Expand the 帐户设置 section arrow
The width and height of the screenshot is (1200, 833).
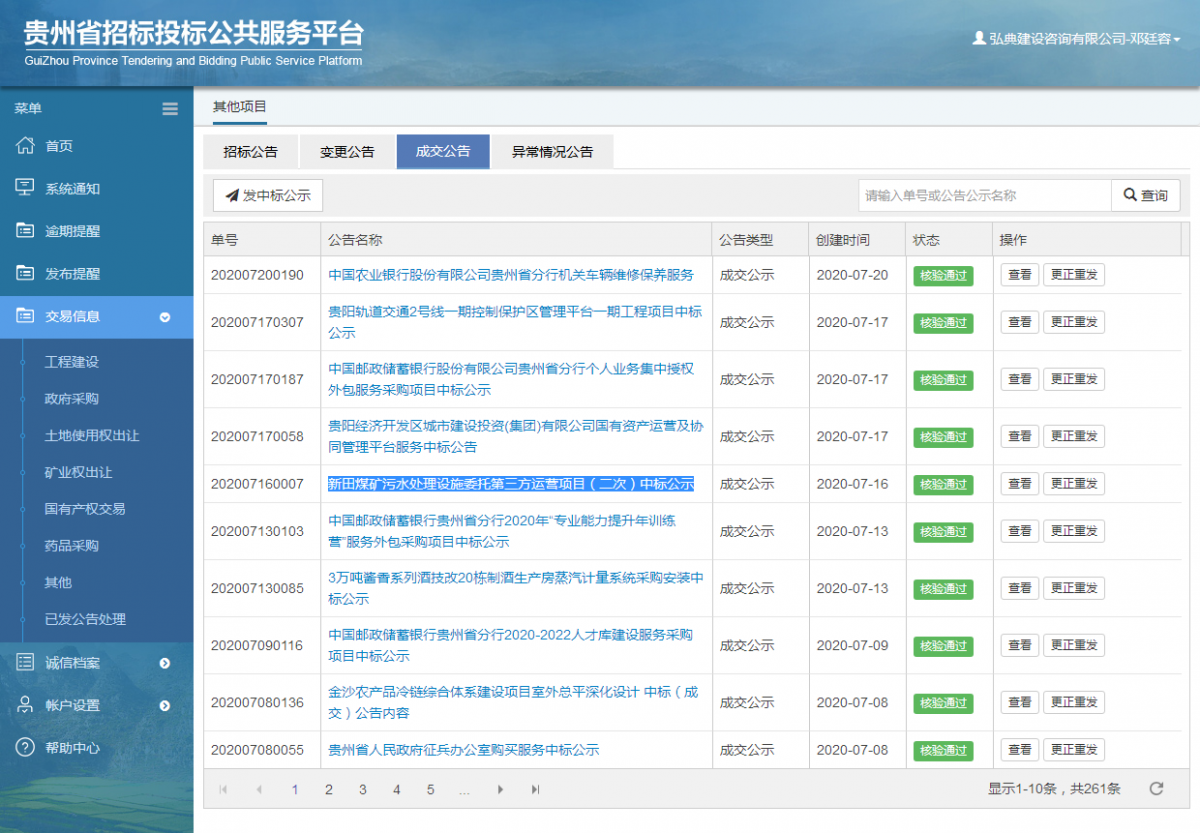(165, 706)
